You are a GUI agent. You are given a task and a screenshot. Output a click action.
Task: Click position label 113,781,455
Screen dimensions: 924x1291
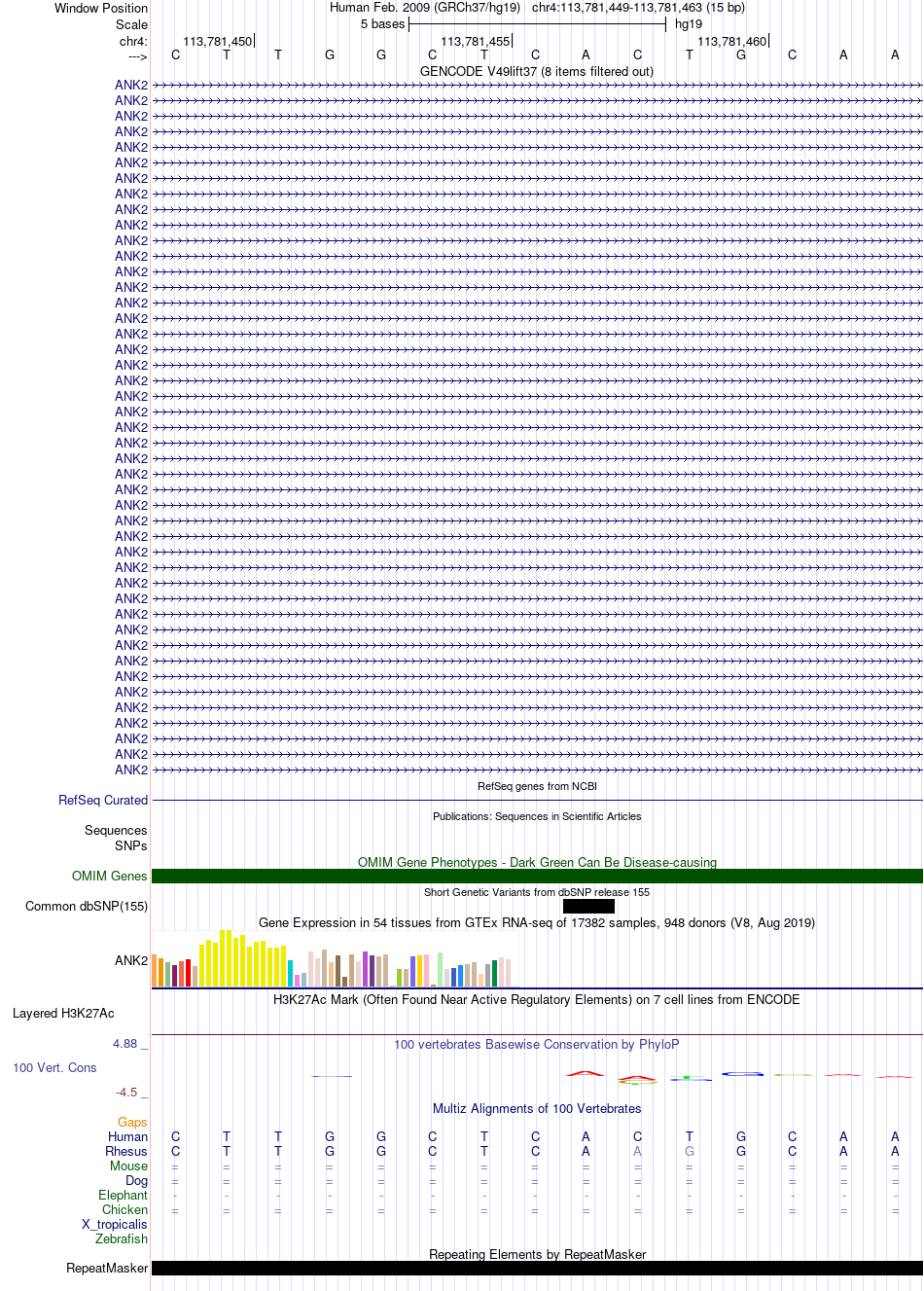pyautogui.click(x=475, y=42)
